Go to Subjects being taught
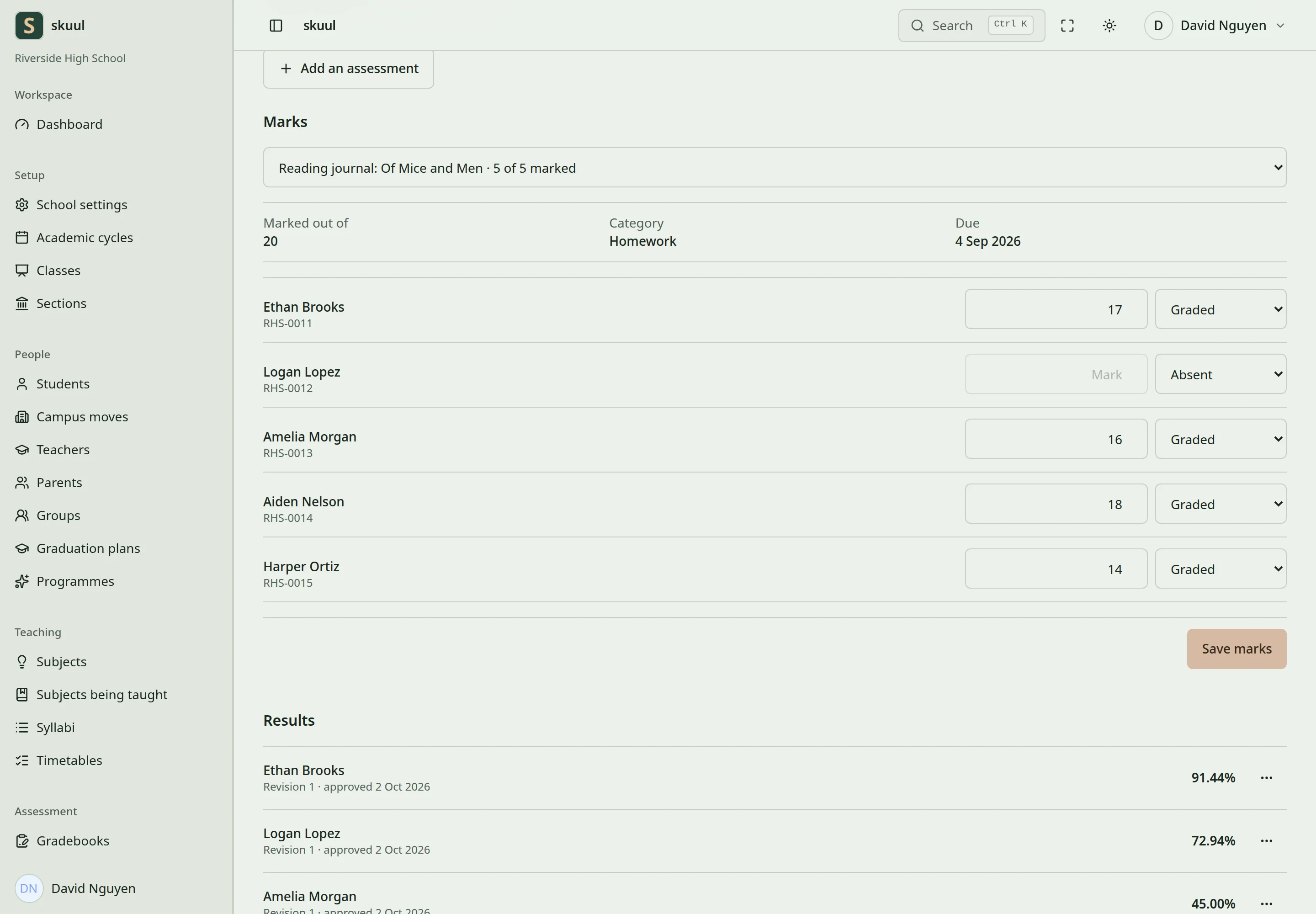This screenshot has height=914, width=1316. (101, 695)
